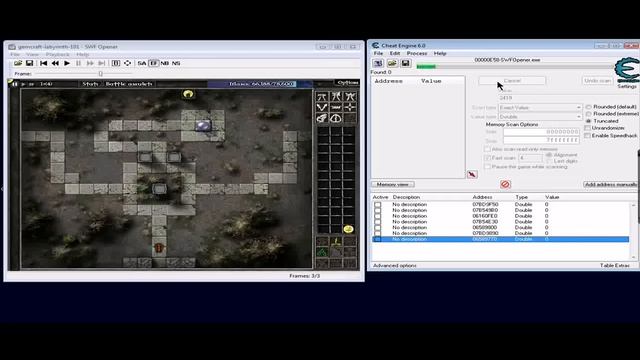Click the yellow gem type creation icon

[336, 242]
